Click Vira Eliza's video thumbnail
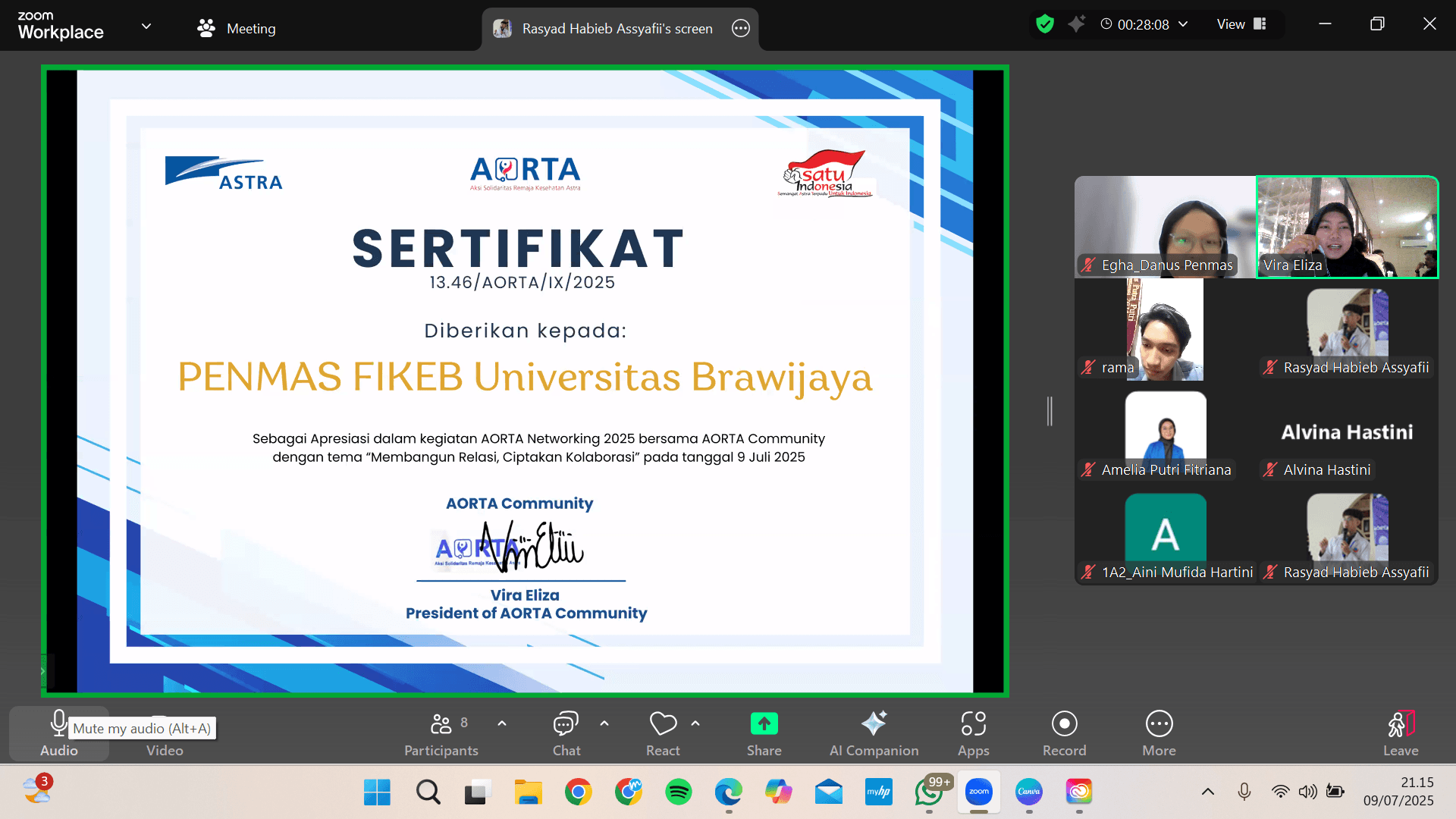 (x=1347, y=227)
